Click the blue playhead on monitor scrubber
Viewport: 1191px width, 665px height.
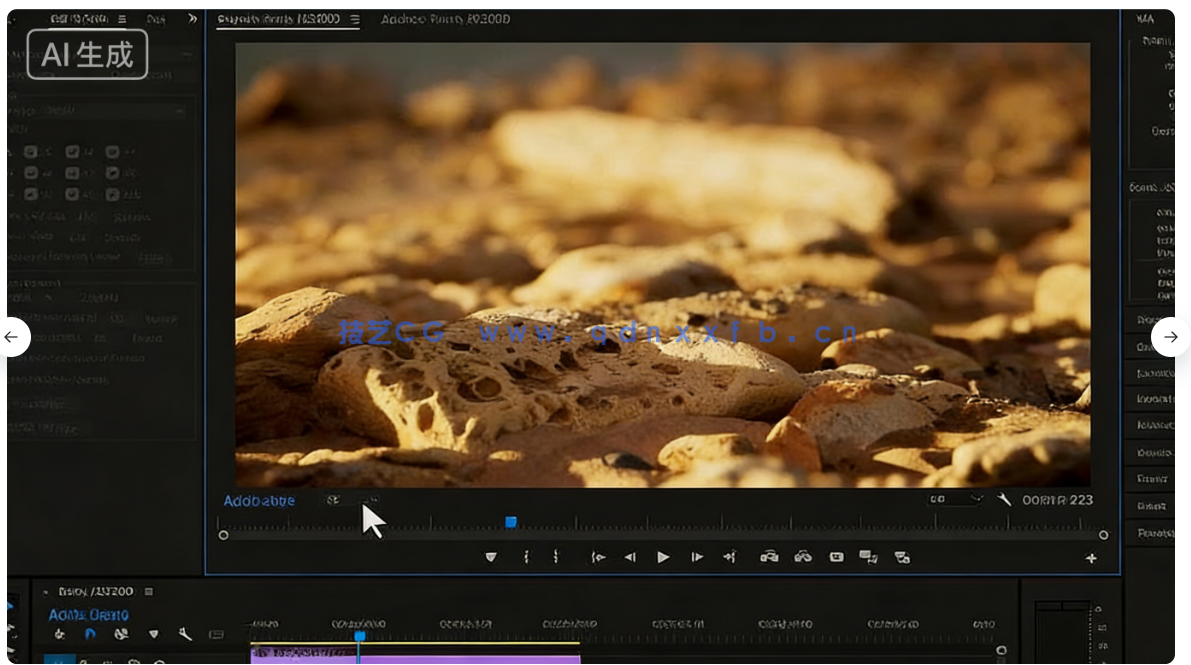click(x=511, y=522)
